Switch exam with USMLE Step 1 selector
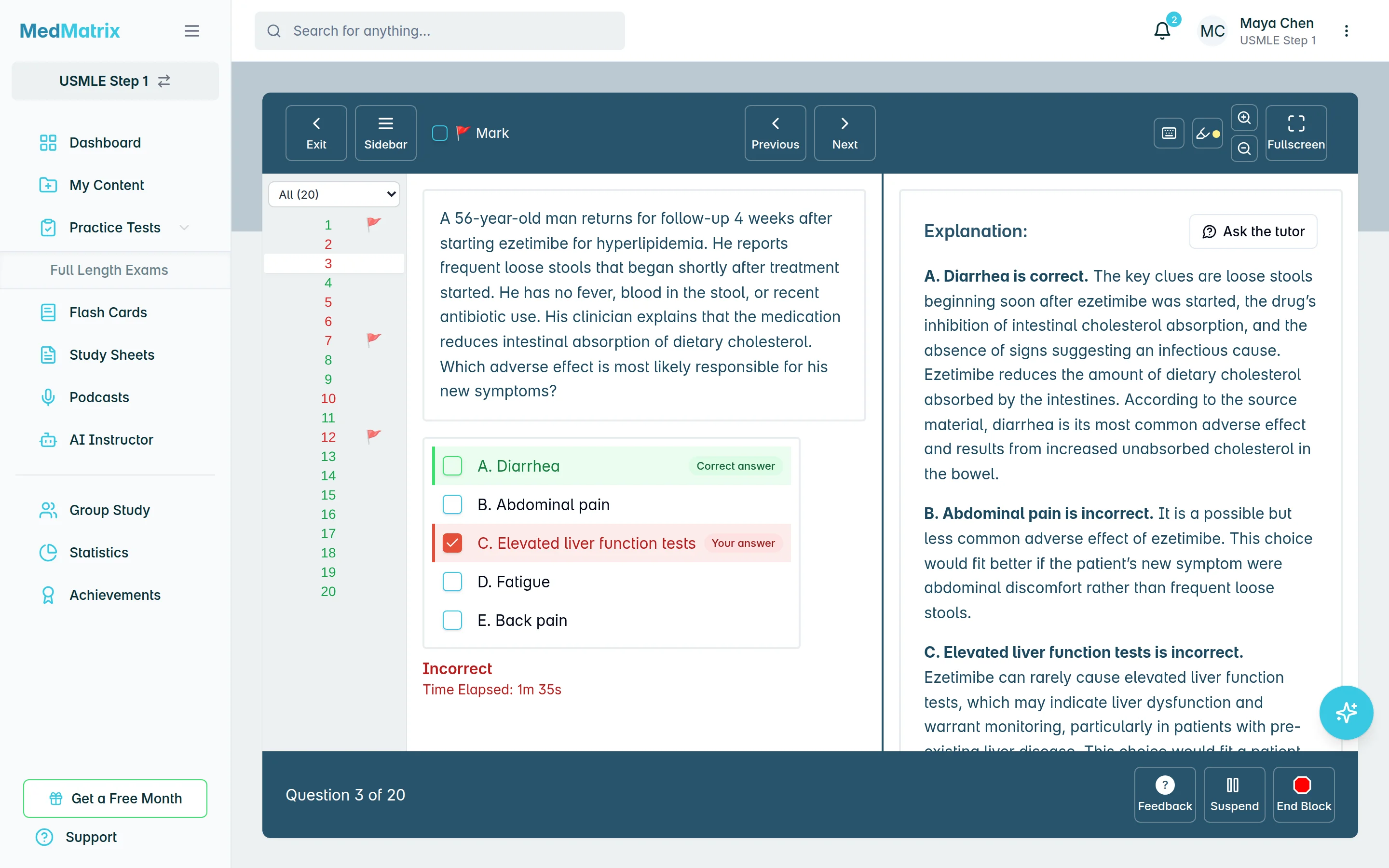The image size is (1389, 868). click(x=115, y=81)
